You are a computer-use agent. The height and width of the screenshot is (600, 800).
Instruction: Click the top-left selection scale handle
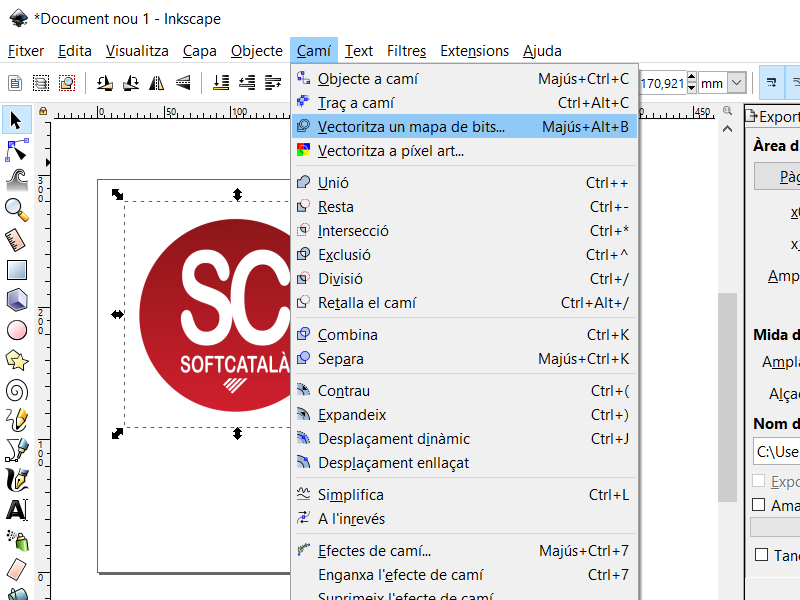coord(117,194)
